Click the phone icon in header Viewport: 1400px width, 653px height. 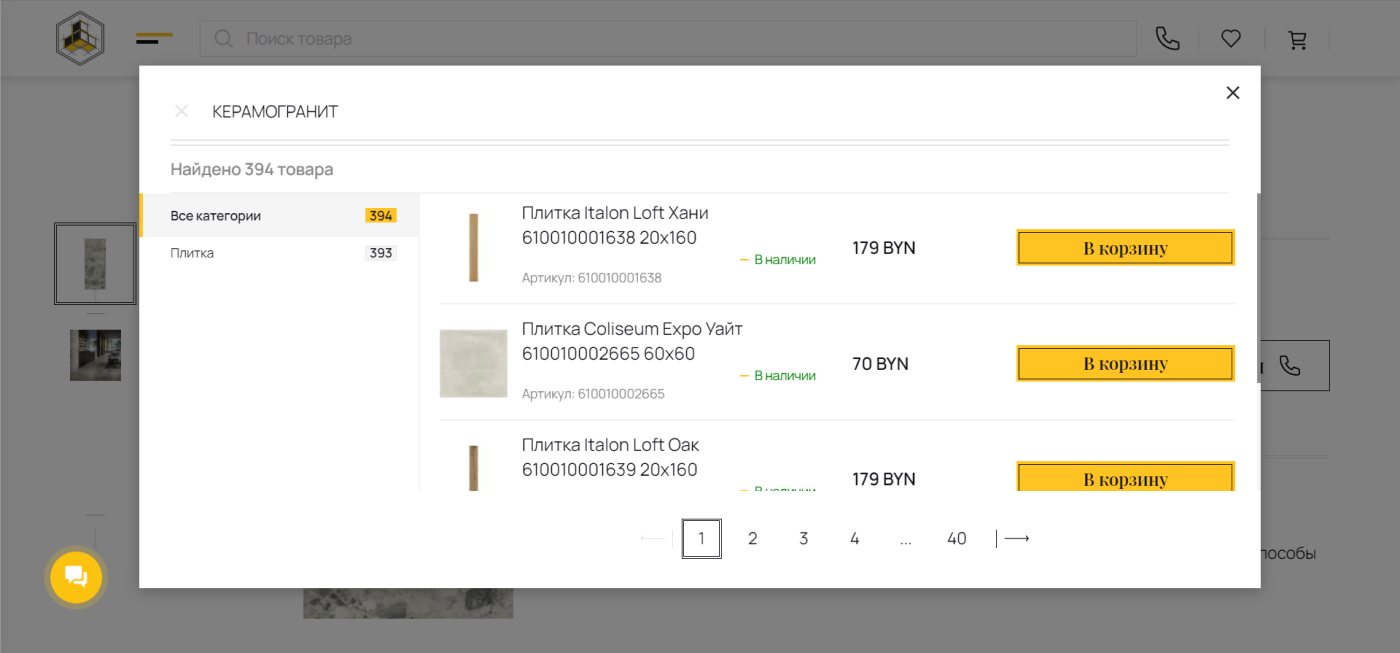1167,39
